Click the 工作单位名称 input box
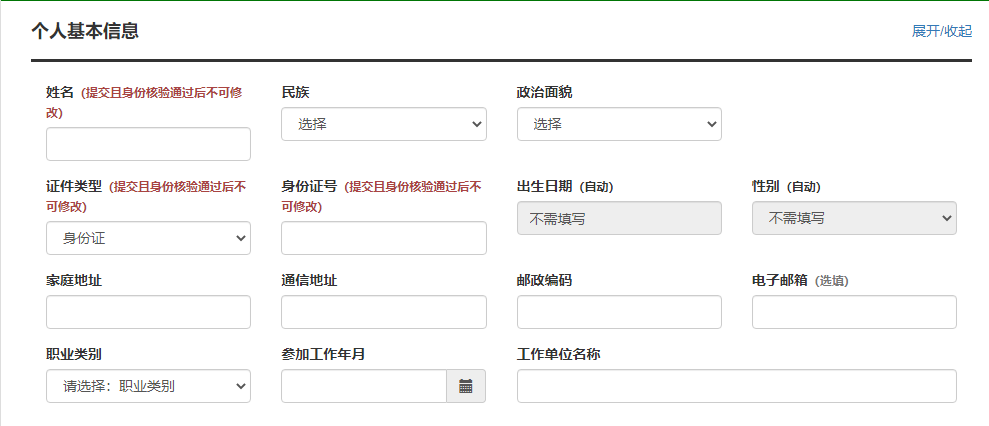Viewport: 989px width, 426px height. tap(736, 386)
